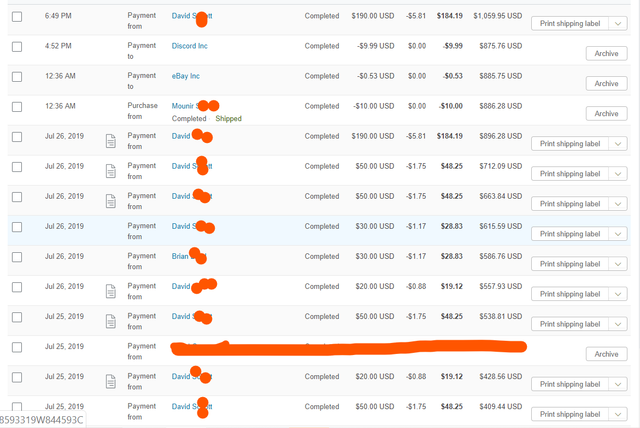Viewport: 640px width, 428px height.
Task: Print shipping label in $896.28 USD row
Action: pos(570,144)
